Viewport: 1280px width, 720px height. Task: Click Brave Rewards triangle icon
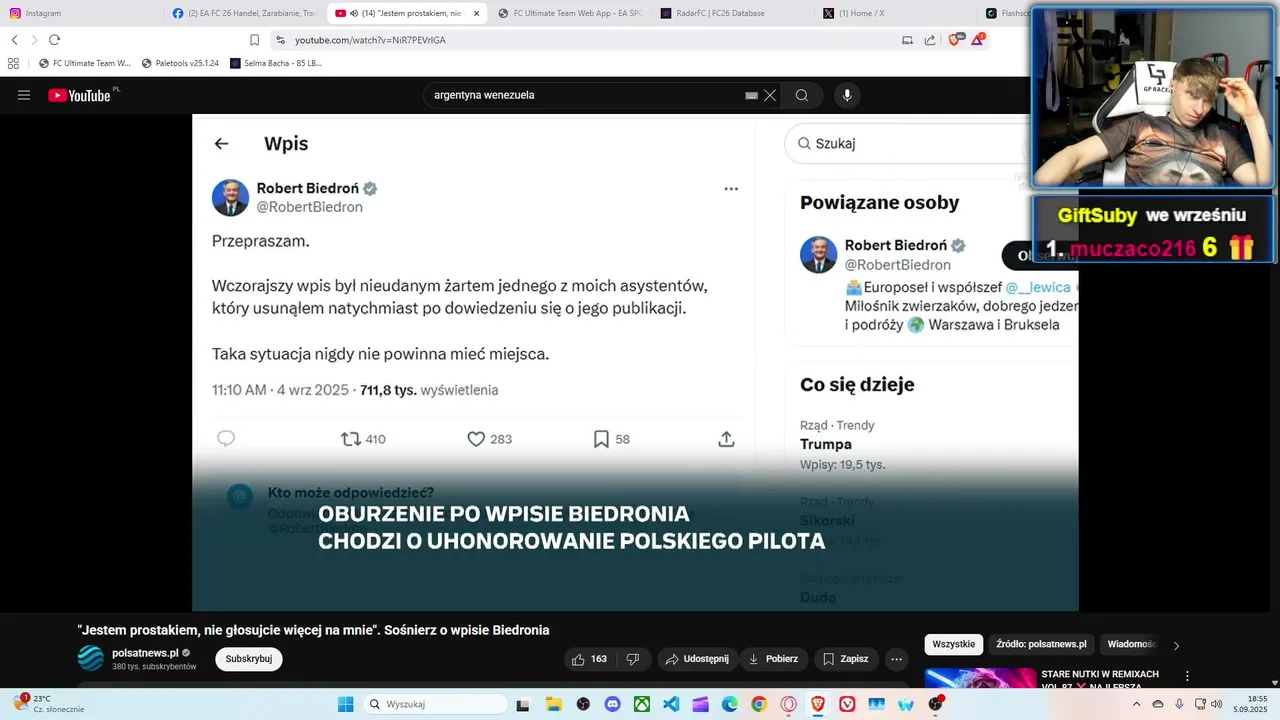978,40
